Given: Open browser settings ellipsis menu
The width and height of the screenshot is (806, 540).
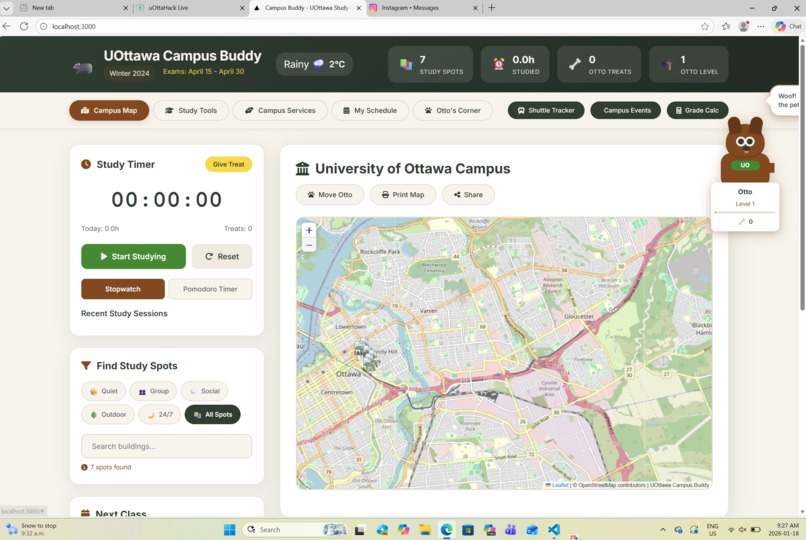Looking at the screenshot, I should point(761,26).
